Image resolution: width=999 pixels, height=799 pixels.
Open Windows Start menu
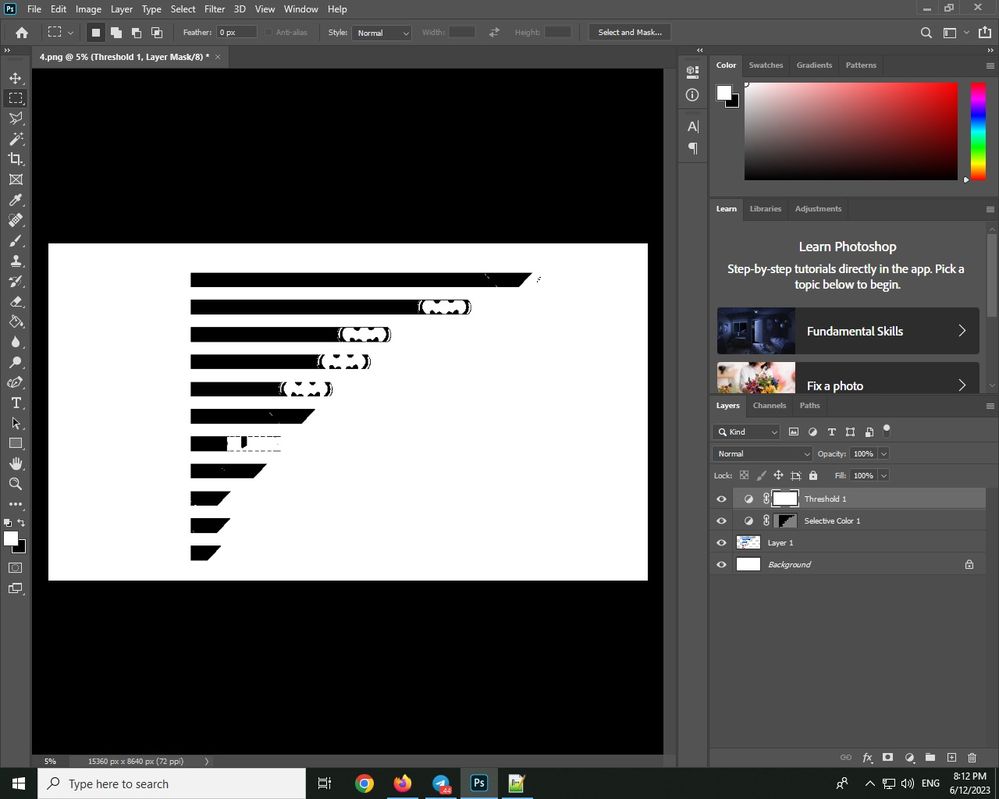pyautogui.click(x=18, y=784)
